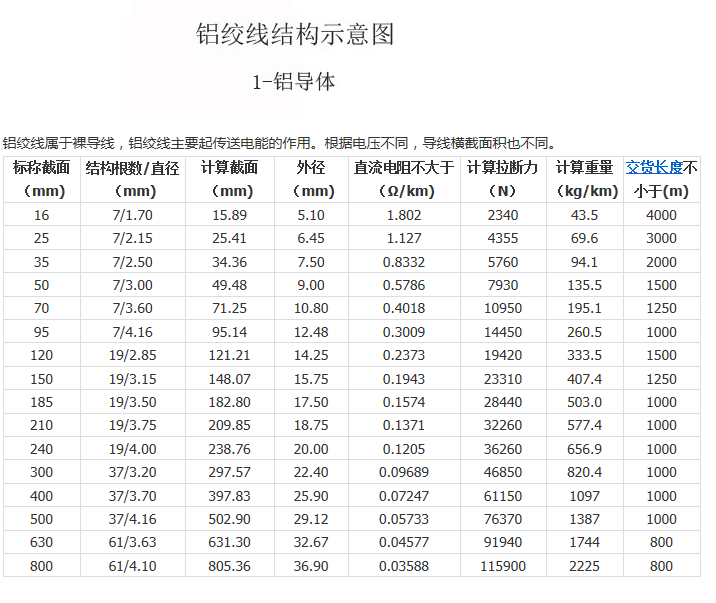The height and width of the screenshot is (603, 716).
Task: Select the structure cell 7/2.15
Action: (x=132, y=238)
